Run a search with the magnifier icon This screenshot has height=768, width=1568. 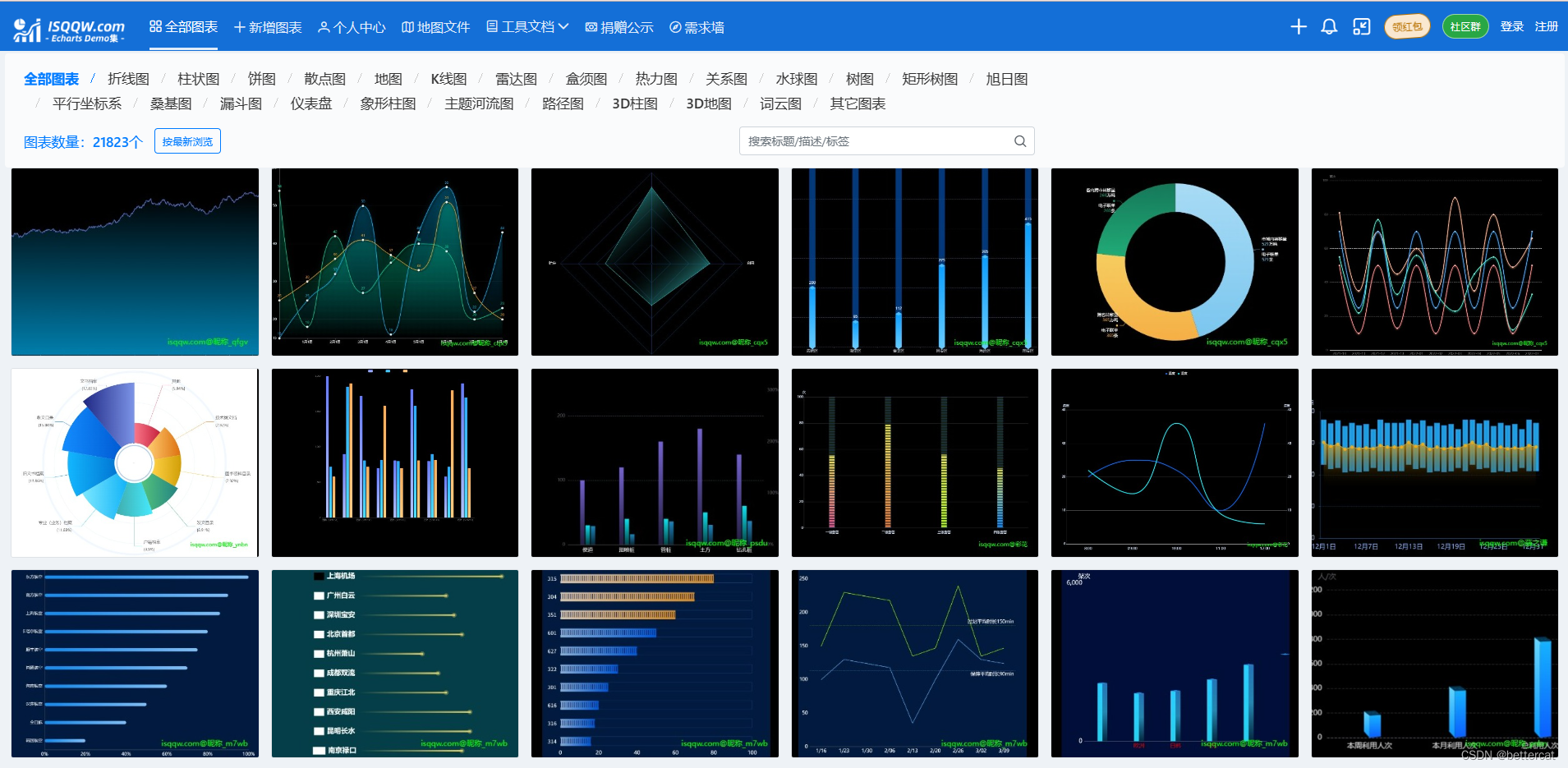(x=1020, y=140)
